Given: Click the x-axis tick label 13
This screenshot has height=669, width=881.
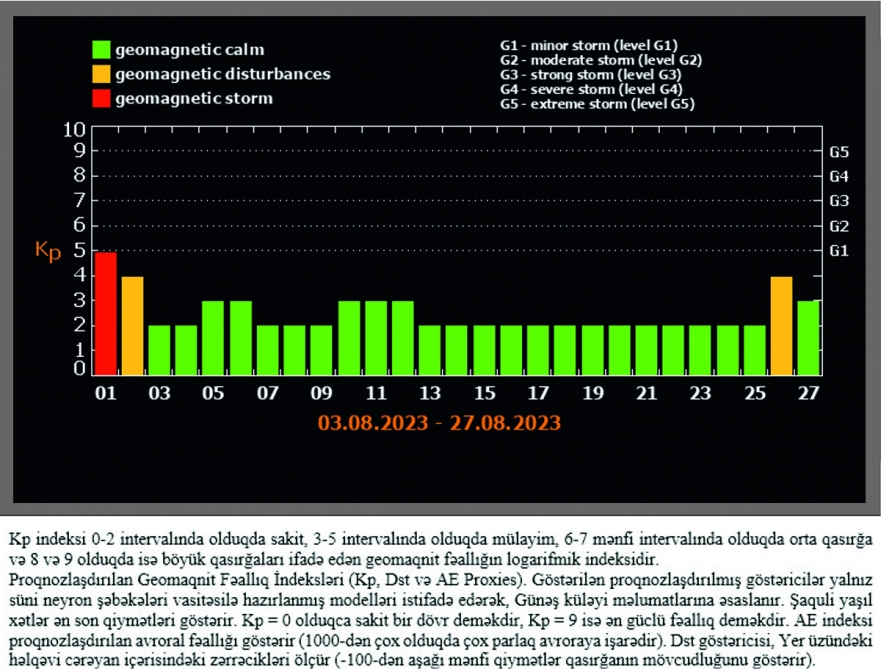Looking at the screenshot, I should tap(430, 393).
